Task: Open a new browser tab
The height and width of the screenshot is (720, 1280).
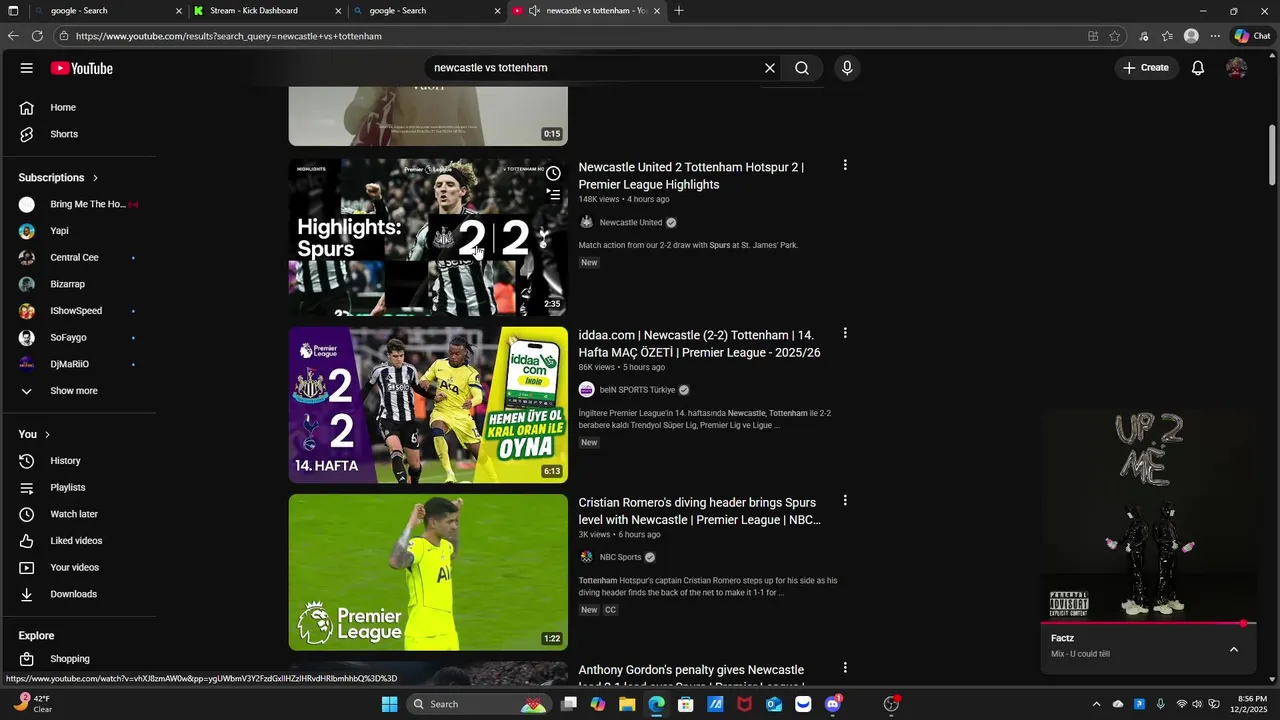Action: (x=679, y=11)
